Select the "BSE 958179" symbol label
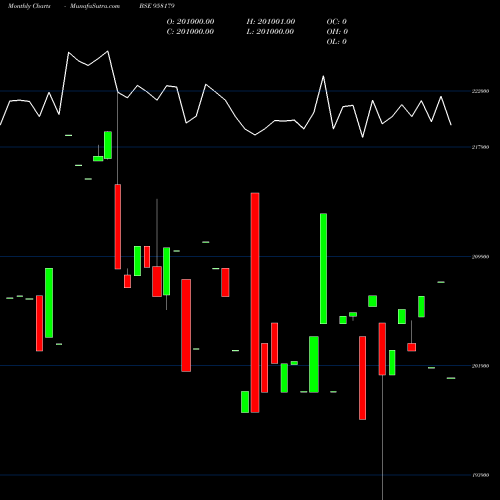This screenshot has width=500, height=500. point(157,6)
